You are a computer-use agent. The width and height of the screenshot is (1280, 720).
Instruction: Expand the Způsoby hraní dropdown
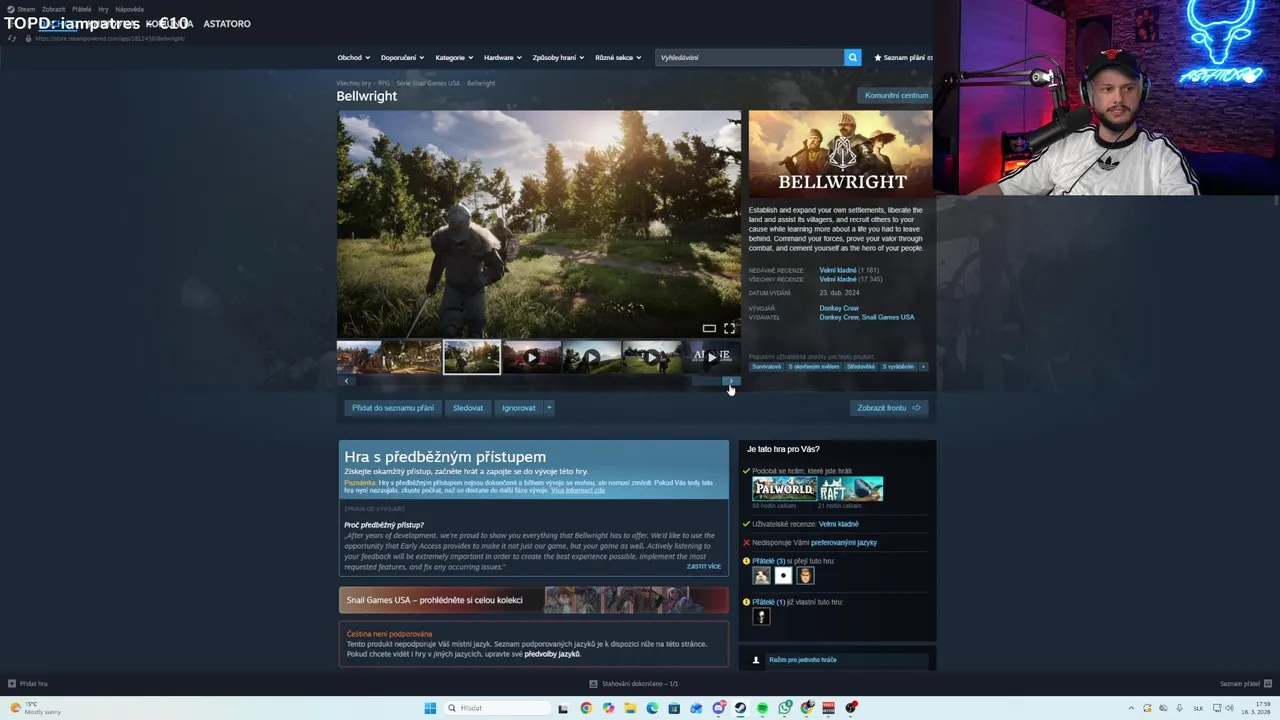point(558,57)
